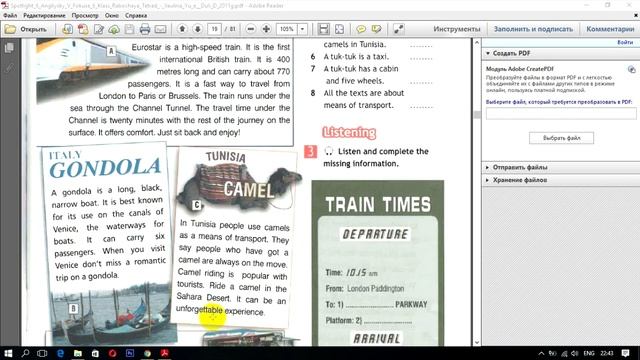Add a sticky note comment
This screenshot has width=640, height=360.
click(x=361, y=29)
